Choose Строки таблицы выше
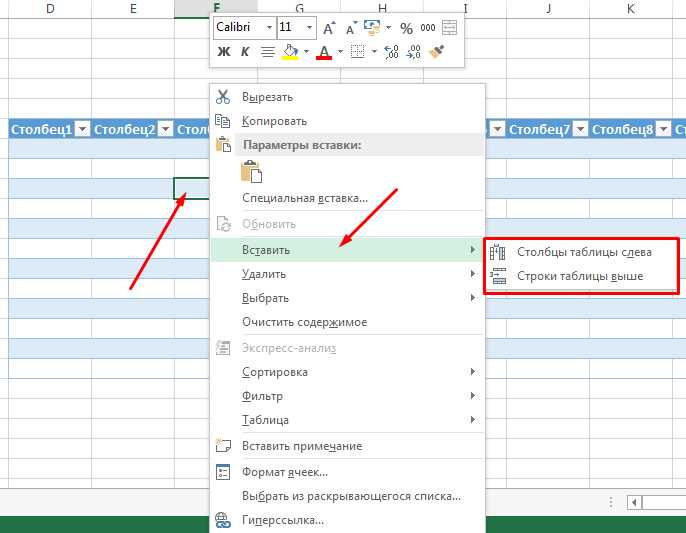Image resolution: width=686 pixels, height=533 pixels. tap(581, 276)
